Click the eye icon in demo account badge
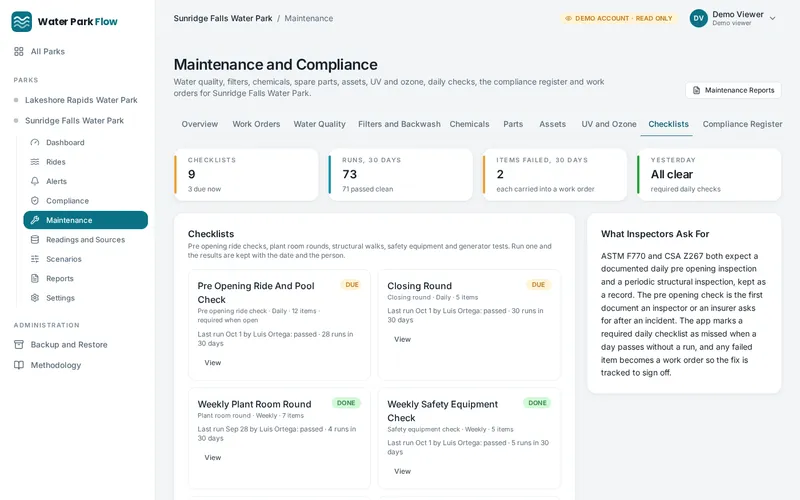800x500 pixels. (568, 18)
